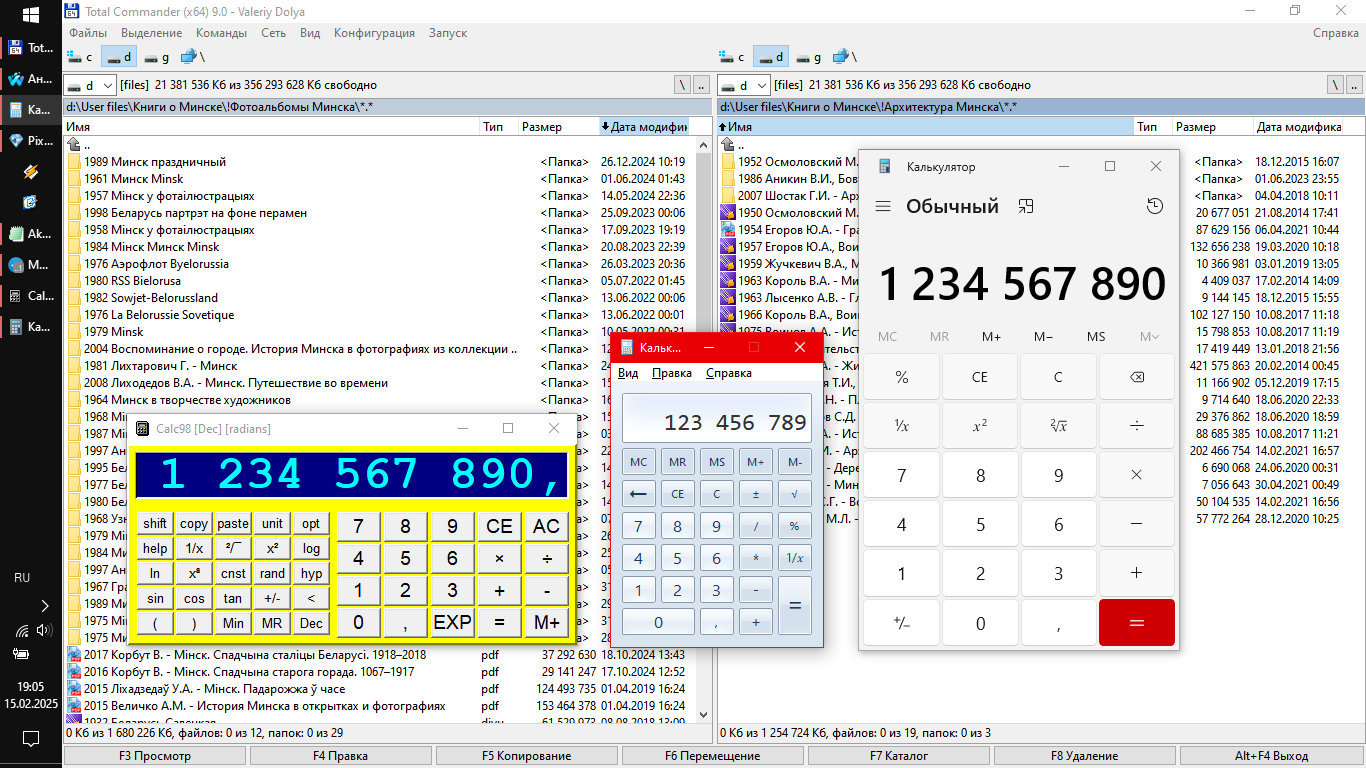Click F3 Просмотр button
Viewport: 1366px width, 768px height.
coord(154,756)
